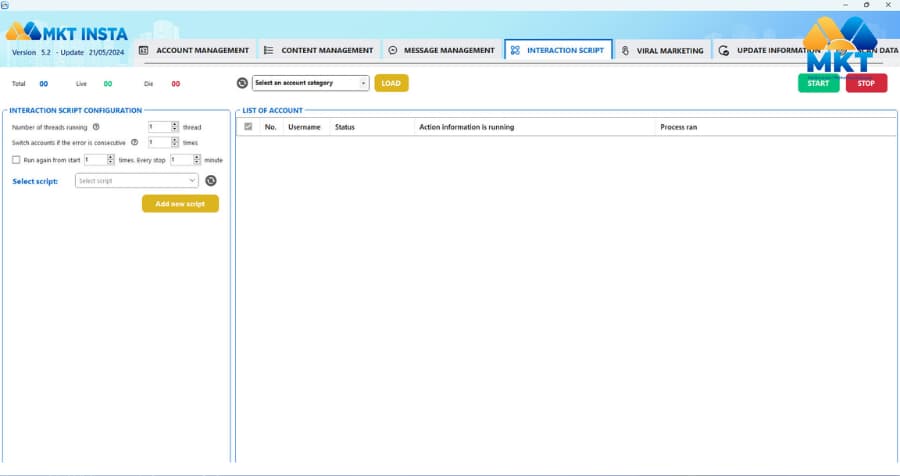Image resolution: width=900 pixels, height=476 pixels.
Task: Click the Update Information refresh icon
Action: pos(724,51)
